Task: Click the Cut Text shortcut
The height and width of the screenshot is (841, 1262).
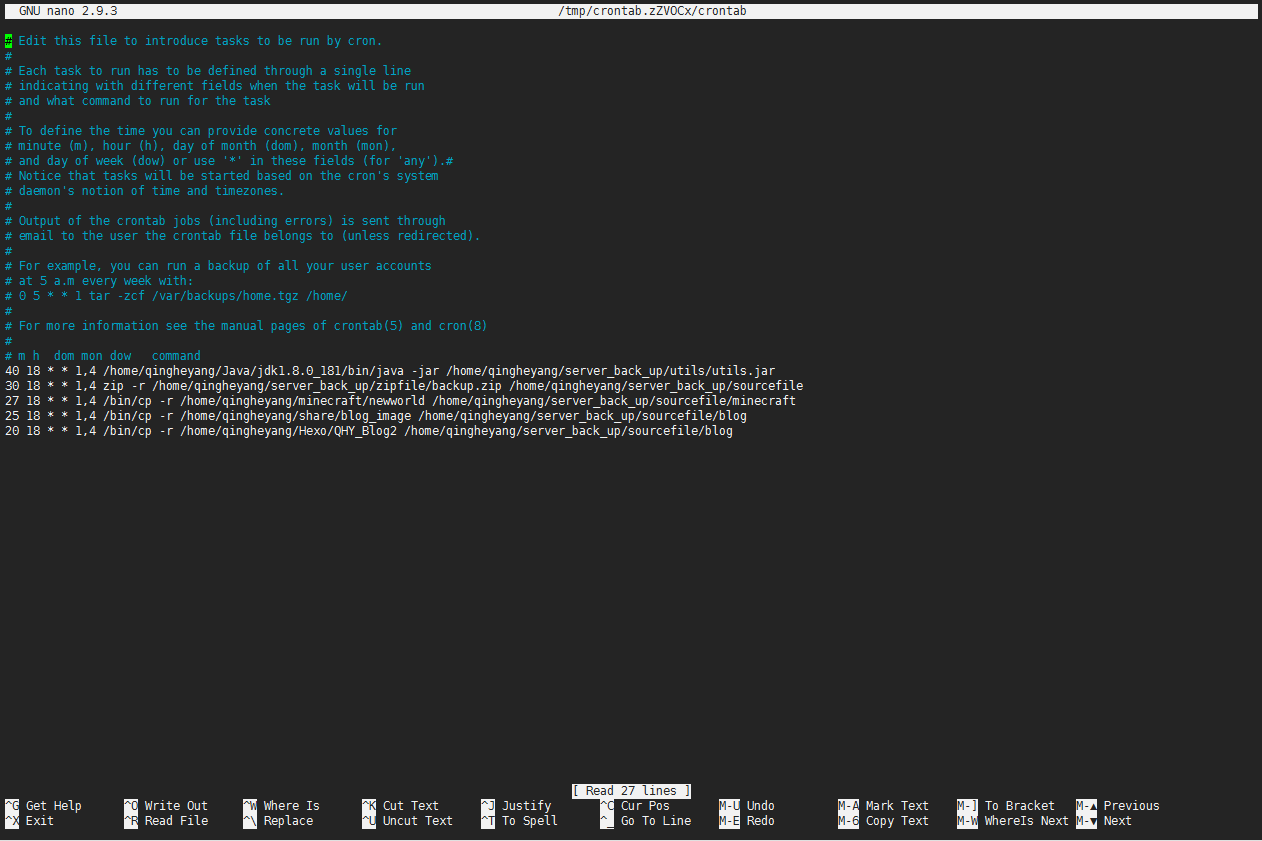Action: 410,806
